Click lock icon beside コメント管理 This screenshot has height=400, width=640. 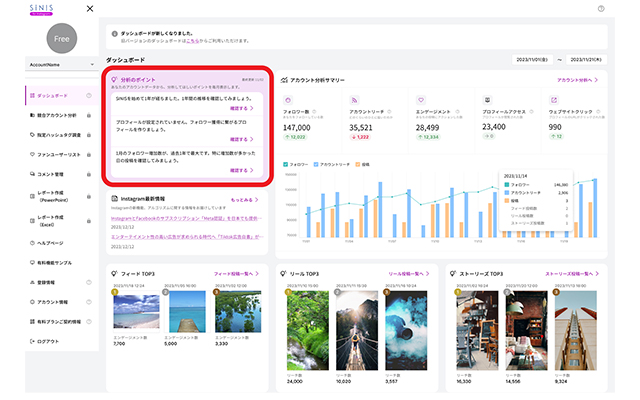click(x=89, y=174)
